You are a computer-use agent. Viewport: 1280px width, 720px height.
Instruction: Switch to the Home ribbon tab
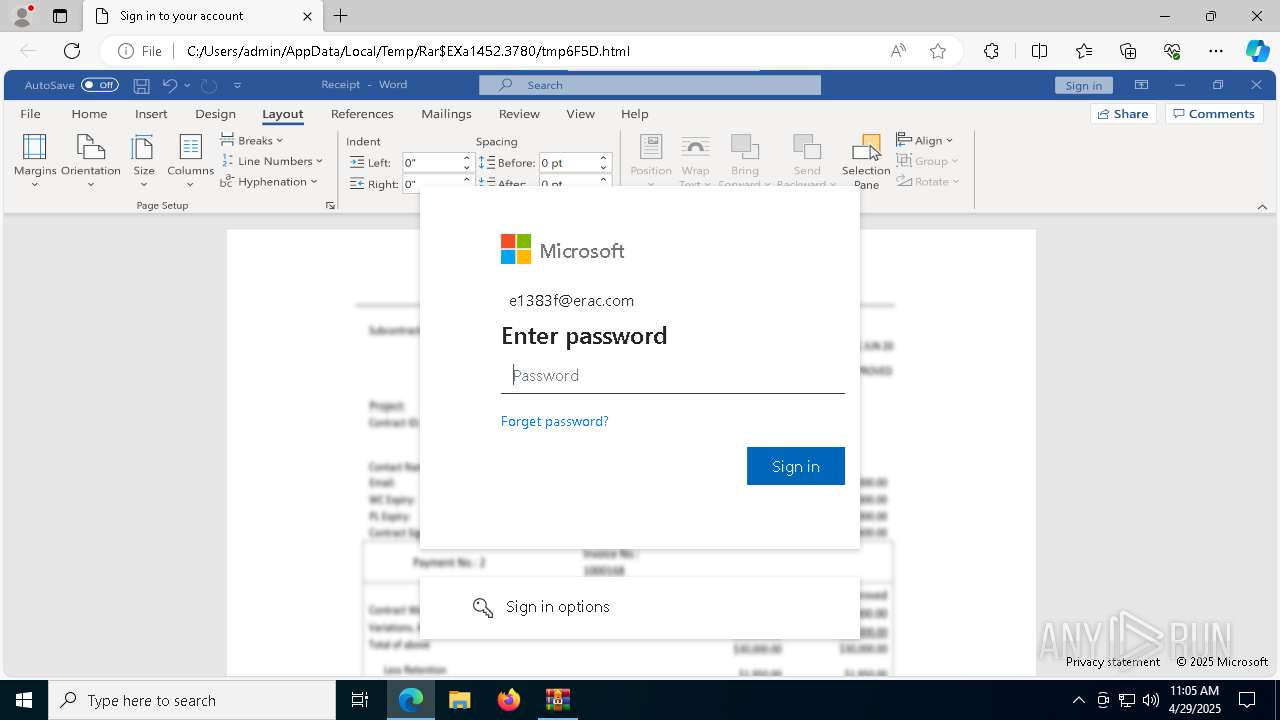(x=89, y=114)
